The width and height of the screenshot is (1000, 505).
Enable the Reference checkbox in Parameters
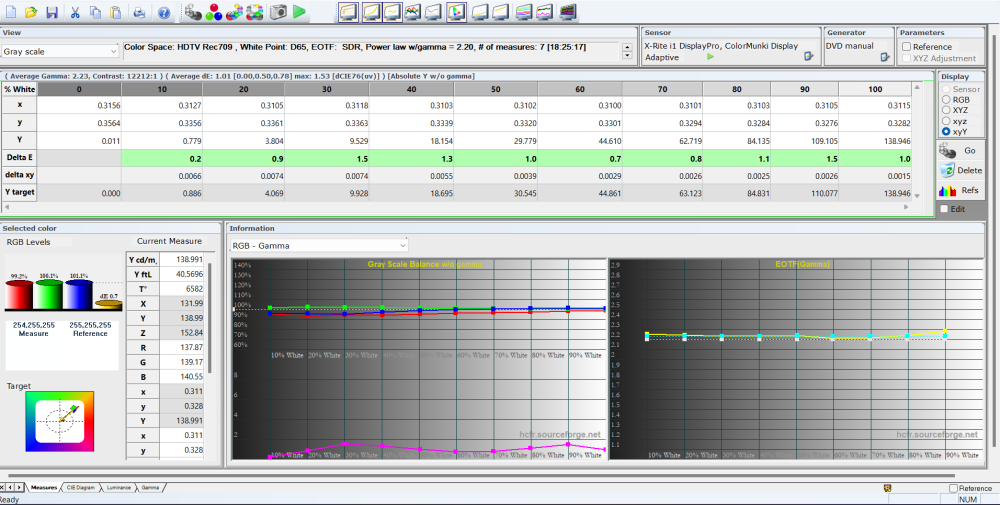tap(906, 46)
